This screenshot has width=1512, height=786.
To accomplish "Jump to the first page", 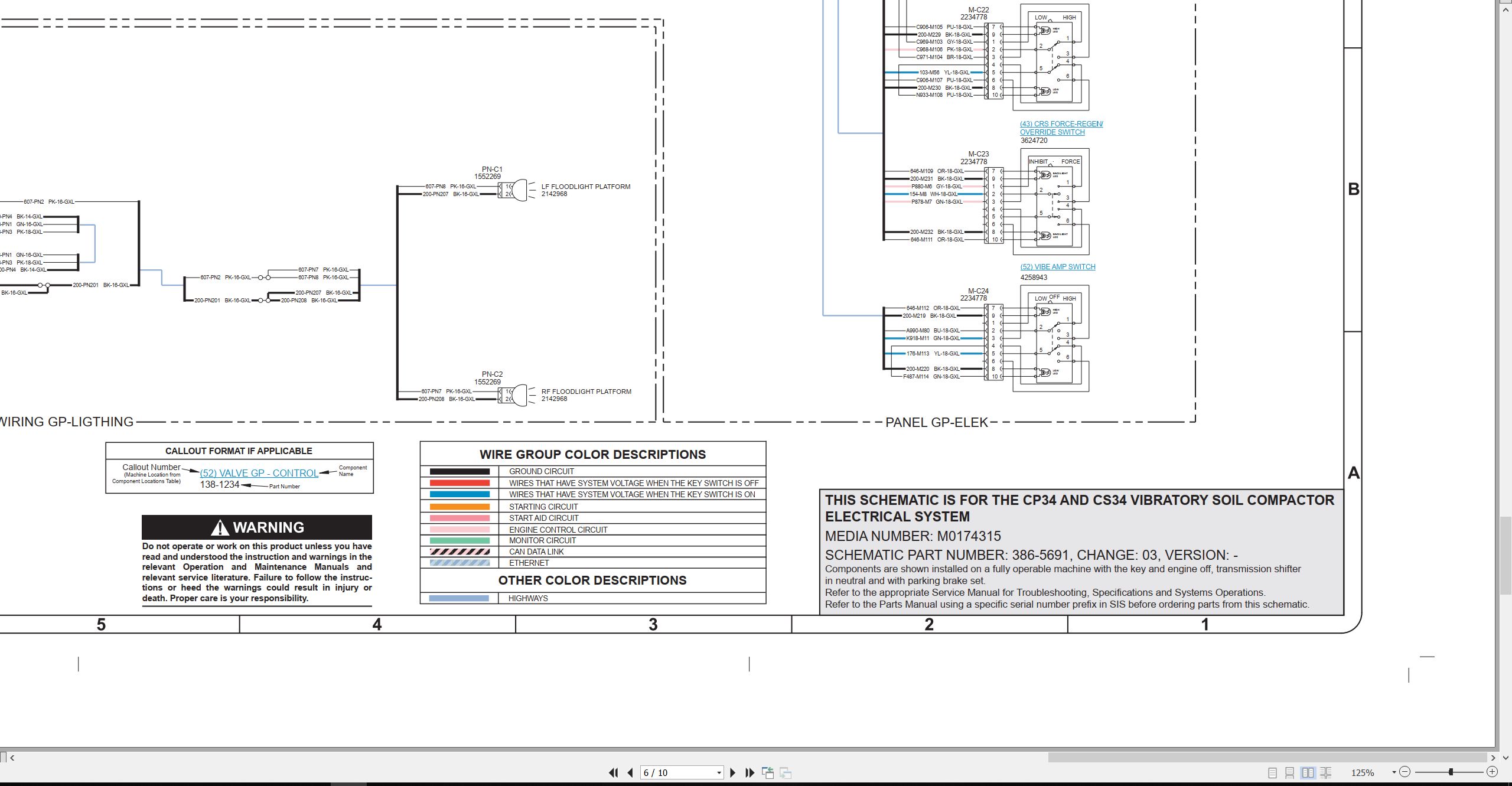I will pos(614,772).
